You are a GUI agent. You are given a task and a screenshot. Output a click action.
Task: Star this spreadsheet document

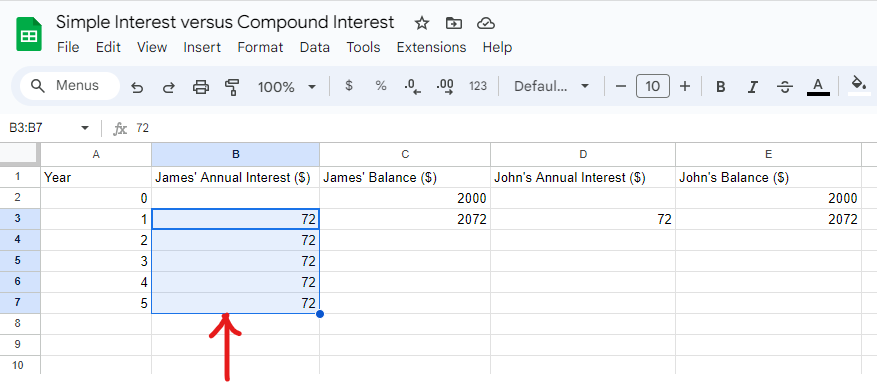coord(422,23)
